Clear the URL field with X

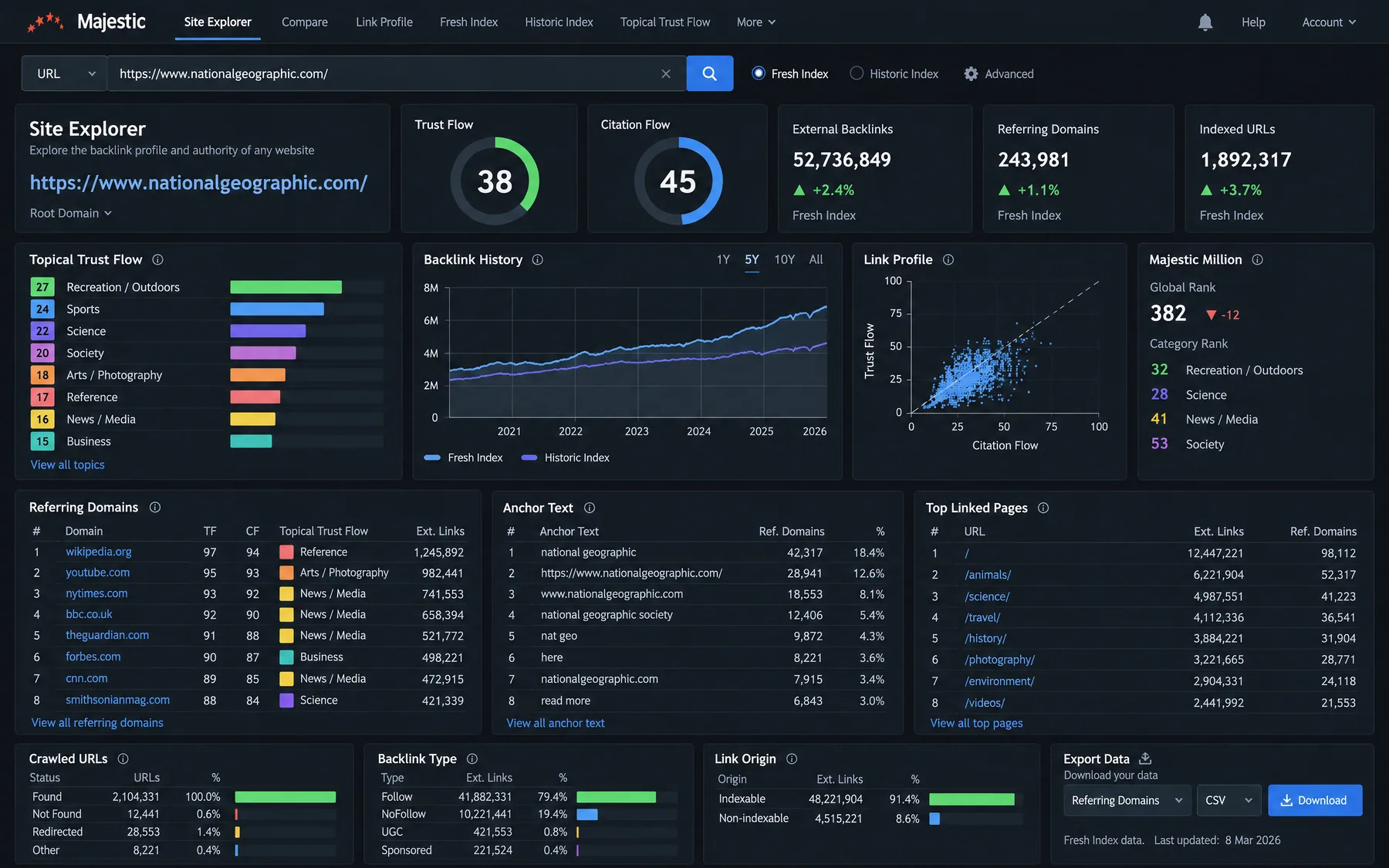[666, 74]
